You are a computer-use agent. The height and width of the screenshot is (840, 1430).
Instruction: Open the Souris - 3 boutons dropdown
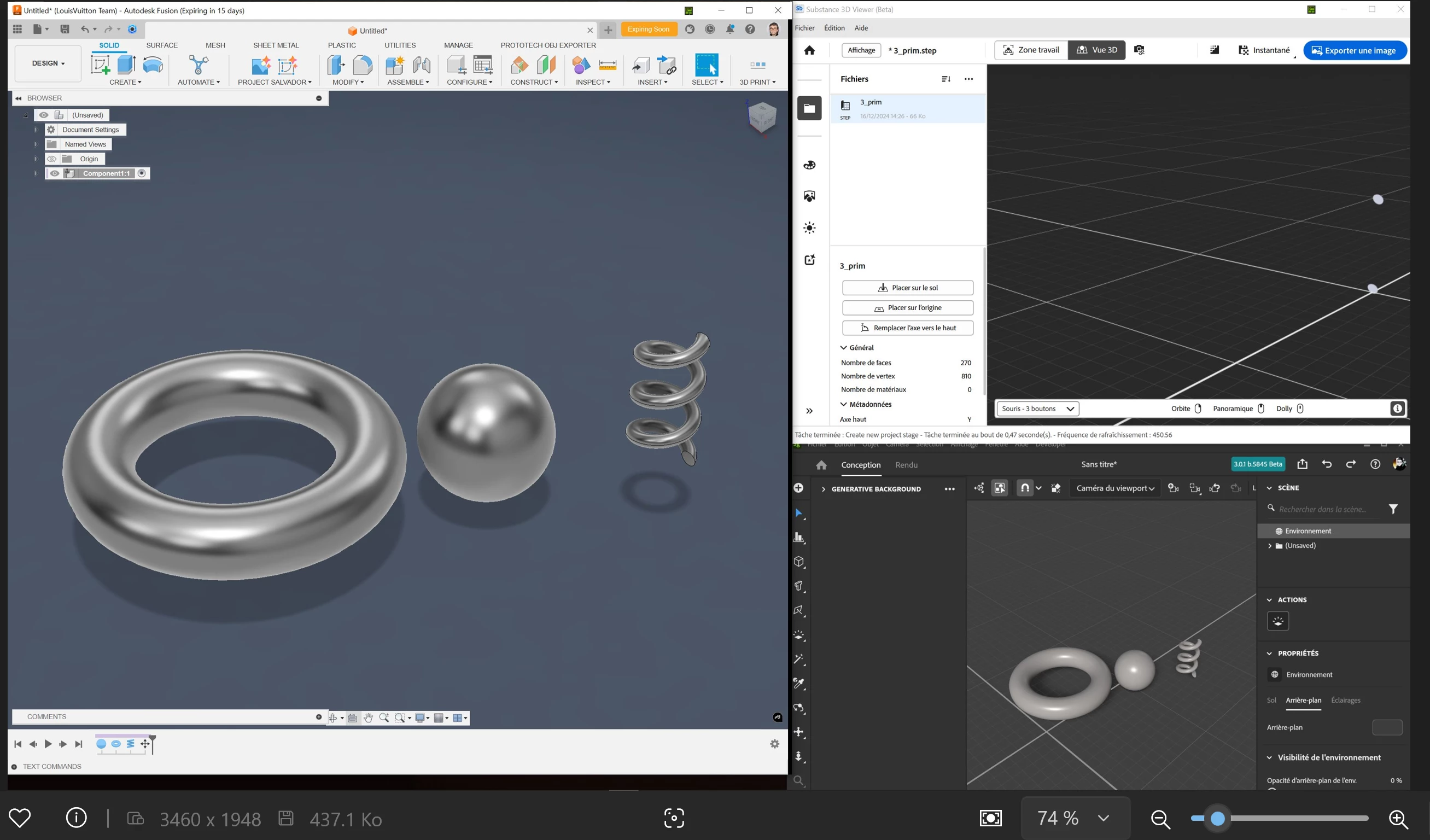1038,409
